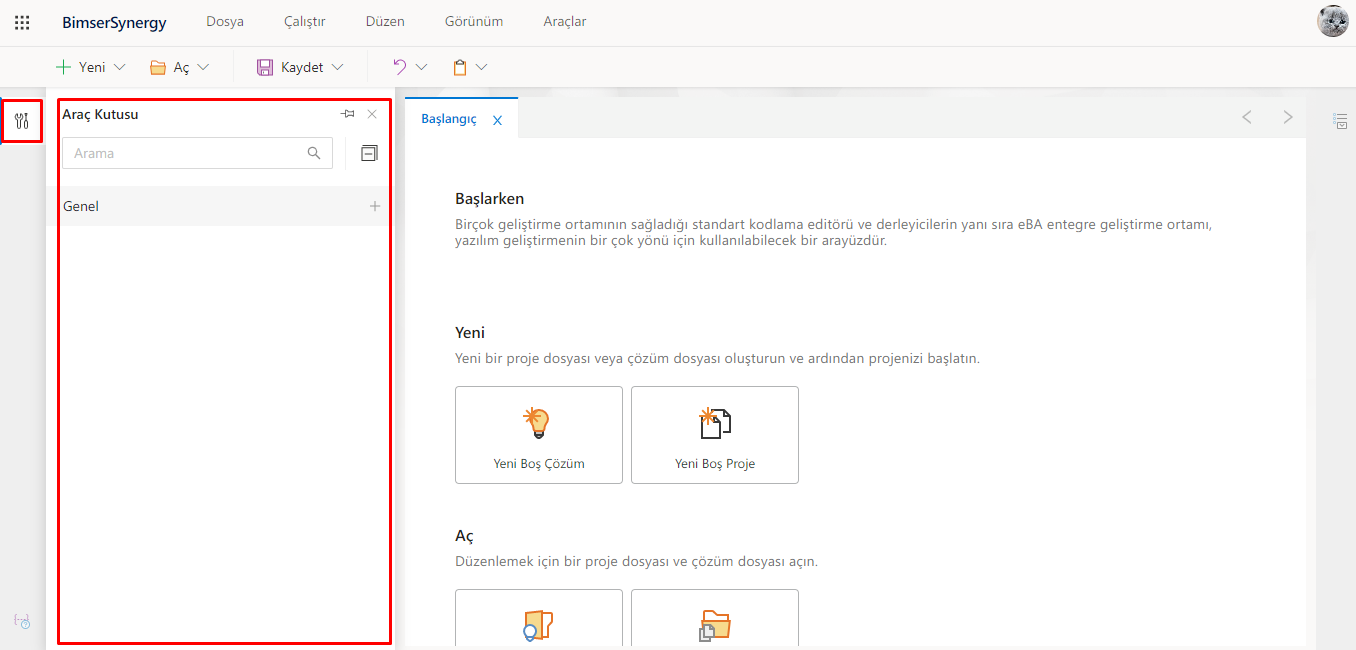
Task: Collapse all groups in toolbox panel
Action: [x=369, y=153]
